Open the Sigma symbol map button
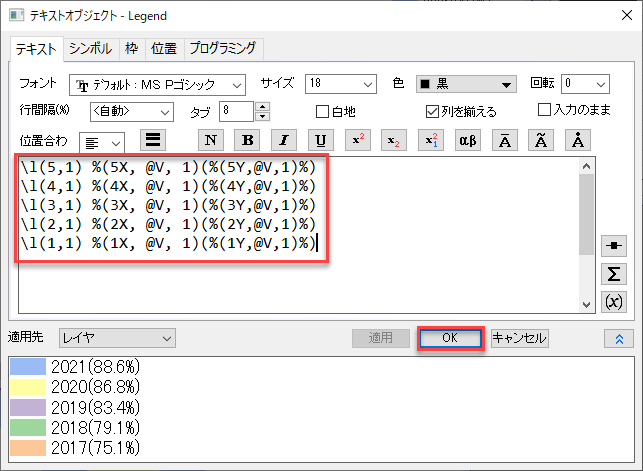The height and width of the screenshot is (471, 643). 614,274
